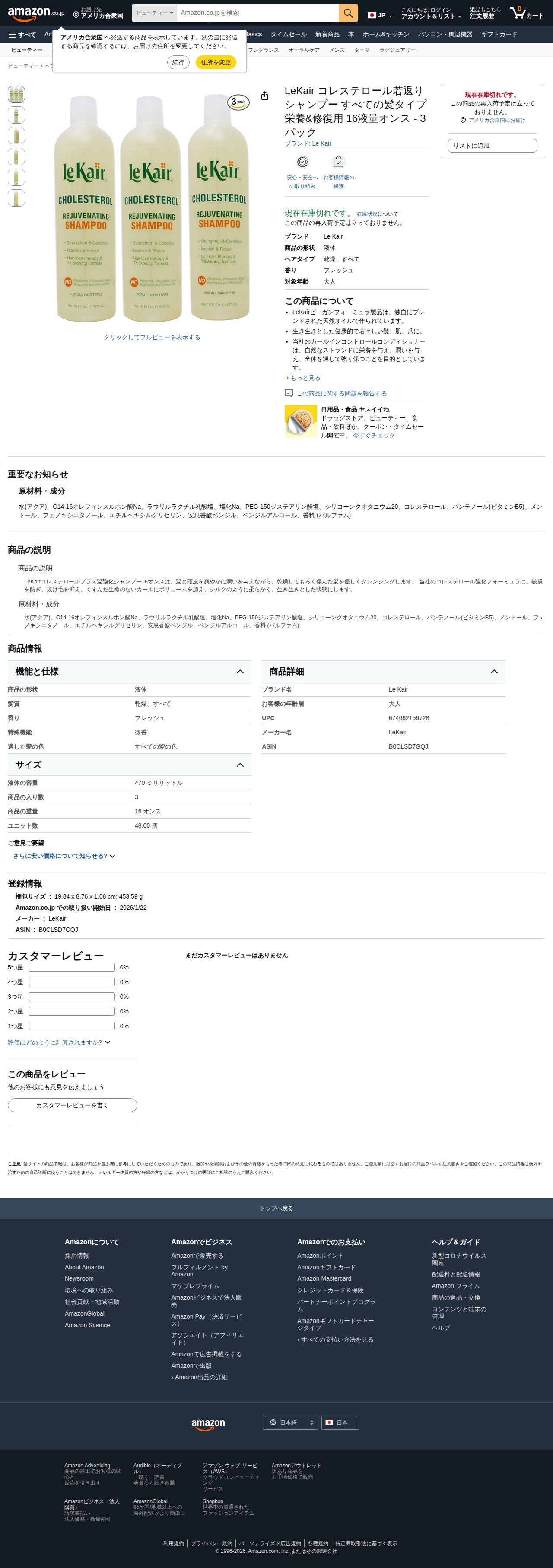Open the オーラルケア beauty subcategory
Image resolution: width=553 pixels, height=1568 pixels.
pyautogui.click(x=304, y=50)
